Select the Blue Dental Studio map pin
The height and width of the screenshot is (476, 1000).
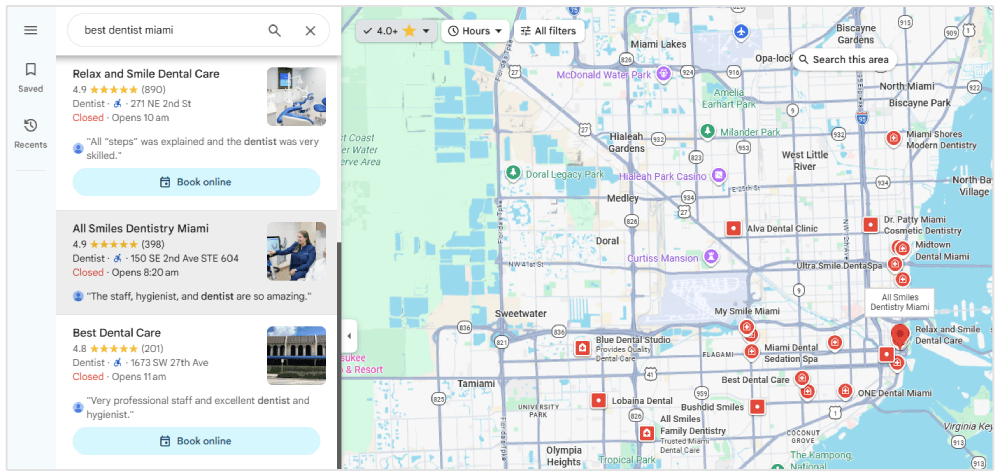(x=582, y=348)
